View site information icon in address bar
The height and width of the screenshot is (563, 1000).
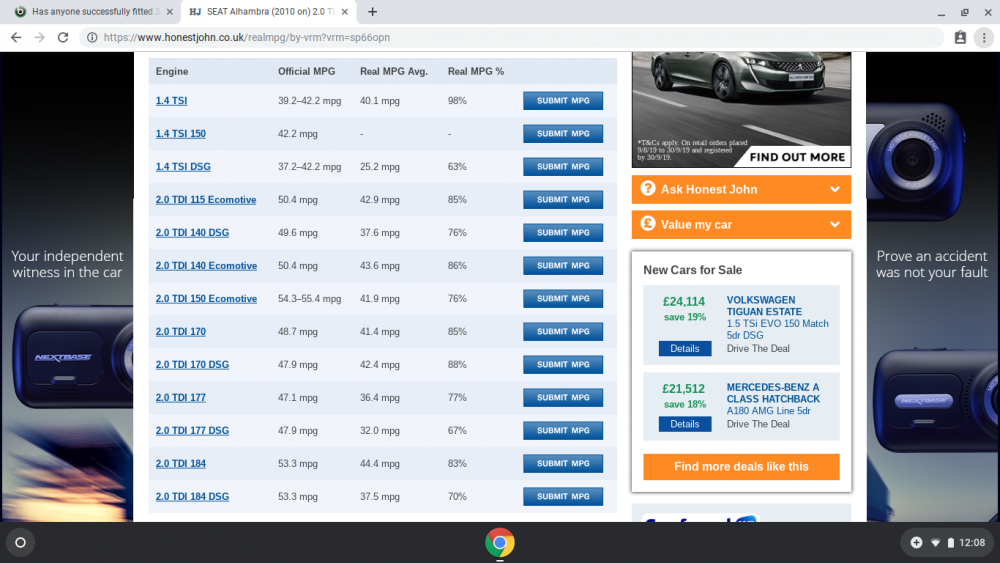click(92, 38)
